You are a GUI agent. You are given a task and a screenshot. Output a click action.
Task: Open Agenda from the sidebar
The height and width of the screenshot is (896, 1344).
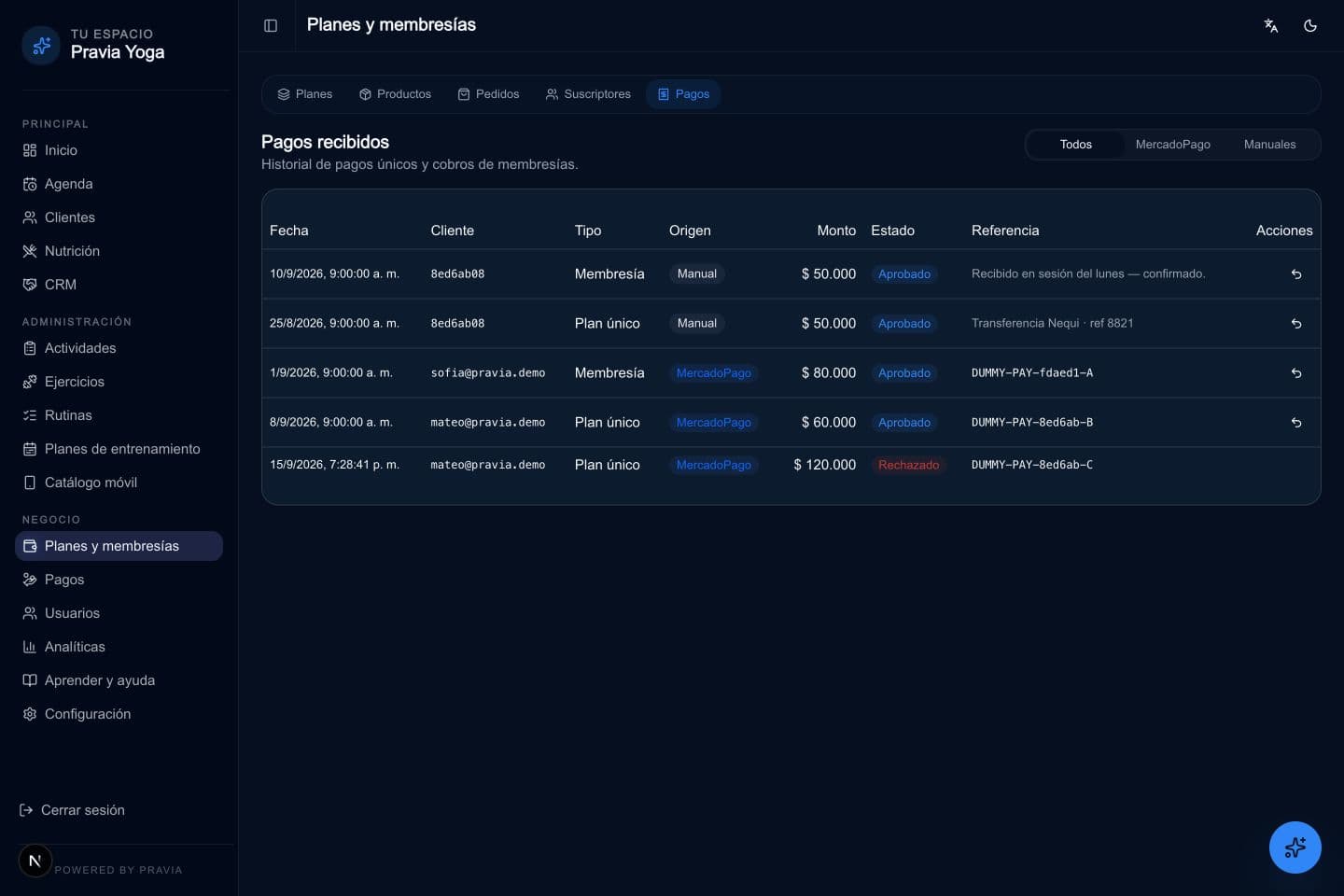coord(119,184)
